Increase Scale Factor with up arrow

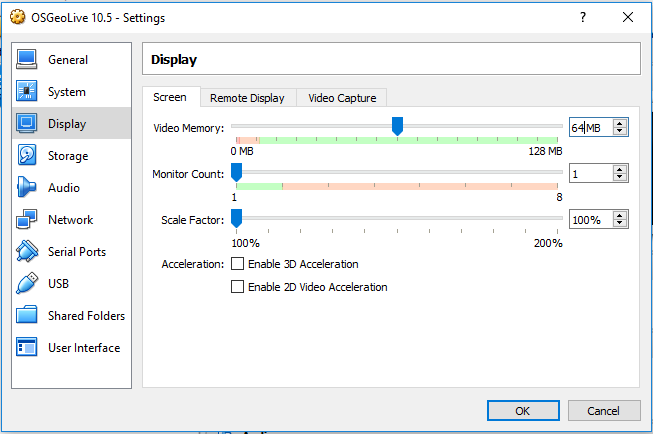point(620,215)
